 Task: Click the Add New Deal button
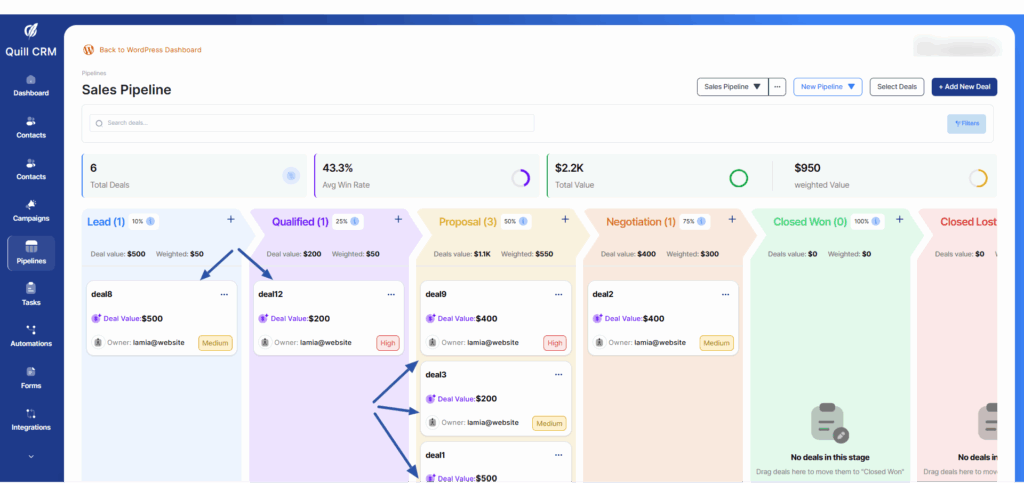point(964,87)
